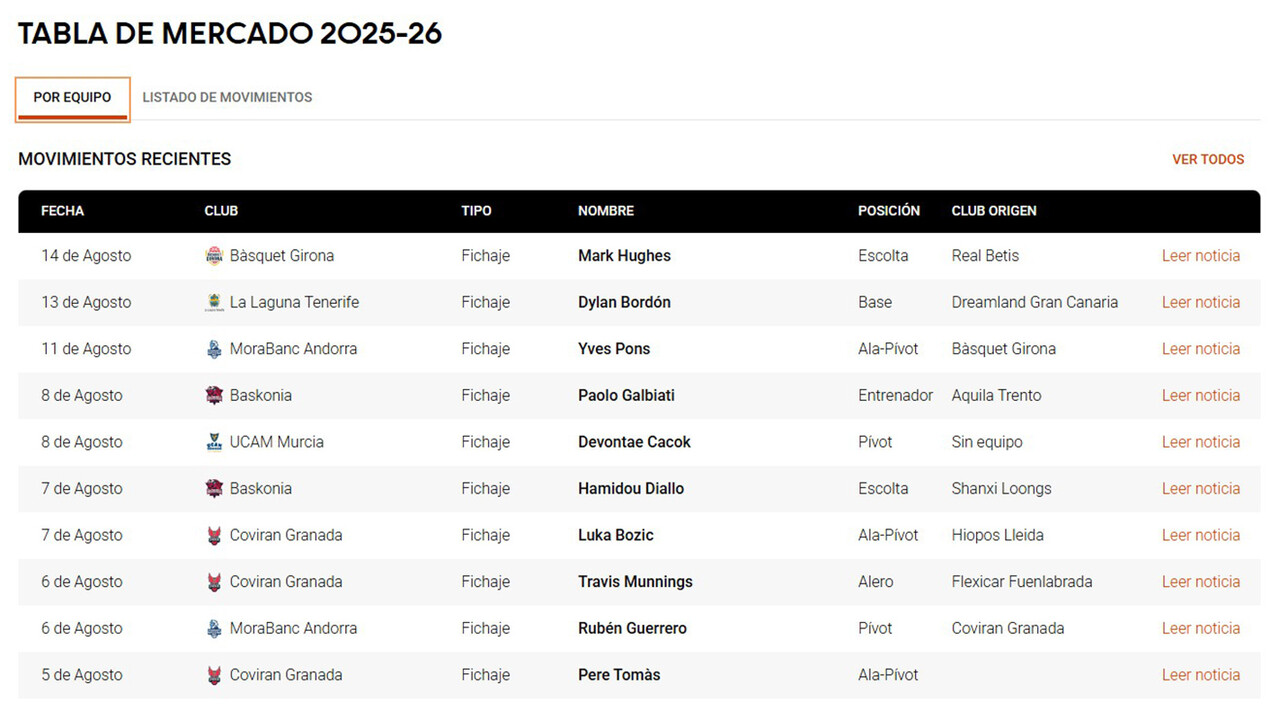Read the news about Devontae Cacok signing
Screen dimensions: 1279x720
pyautogui.click(x=1201, y=442)
